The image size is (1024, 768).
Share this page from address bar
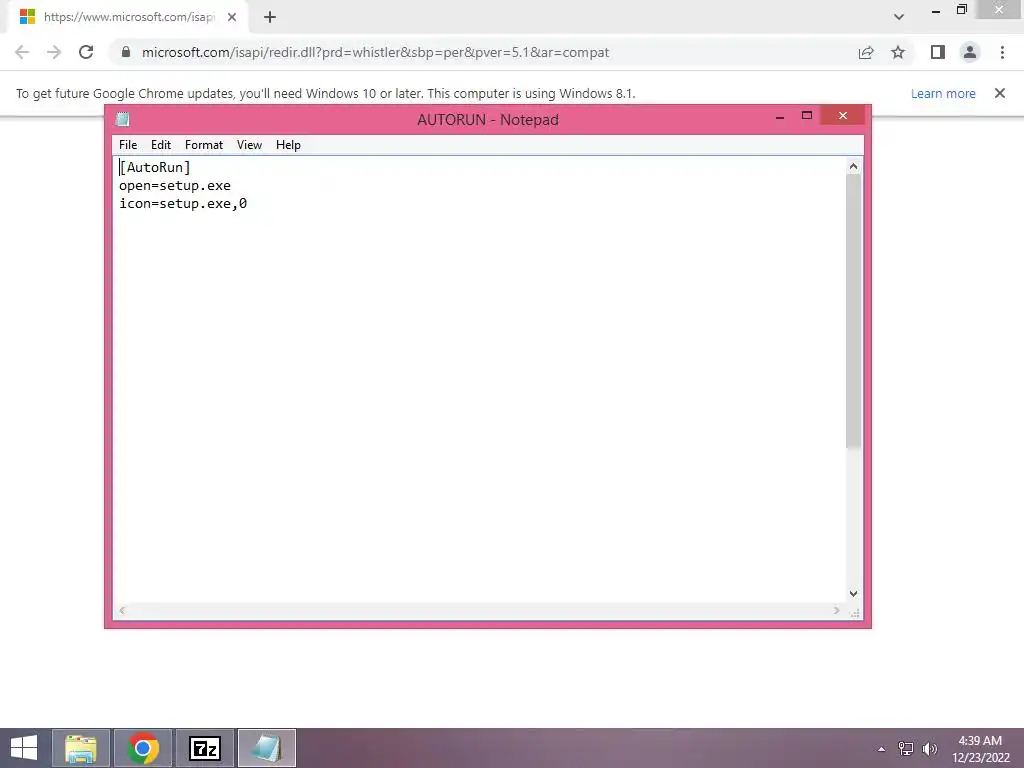[x=866, y=52]
